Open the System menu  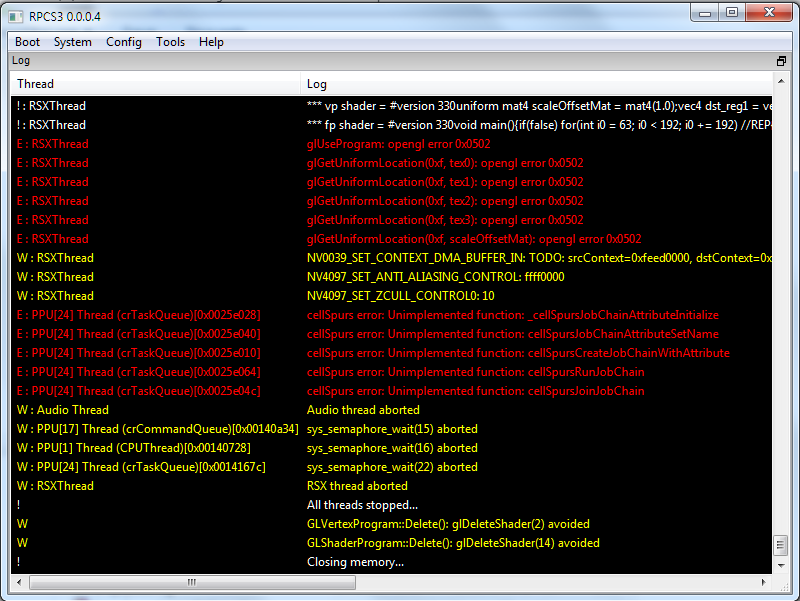coord(72,42)
